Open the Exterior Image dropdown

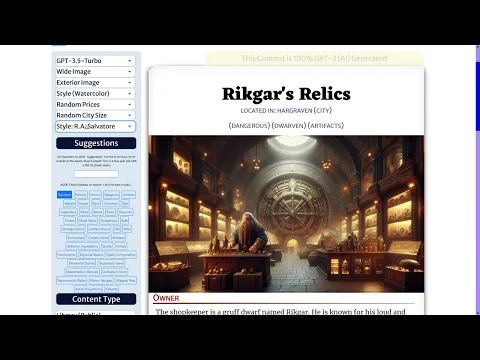pyautogui.click(x=95, y=83)
